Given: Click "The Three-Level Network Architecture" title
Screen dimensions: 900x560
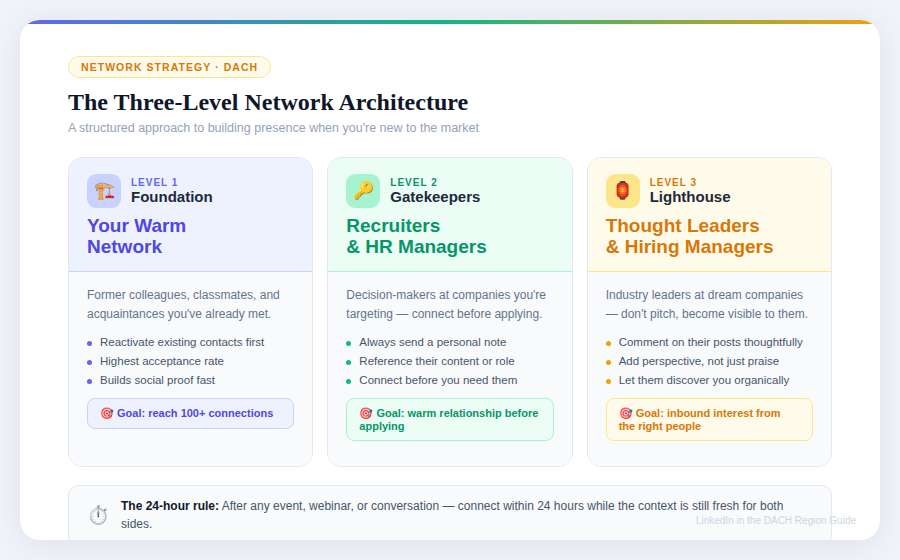Looking at the screenshot, I should point(268,102).
